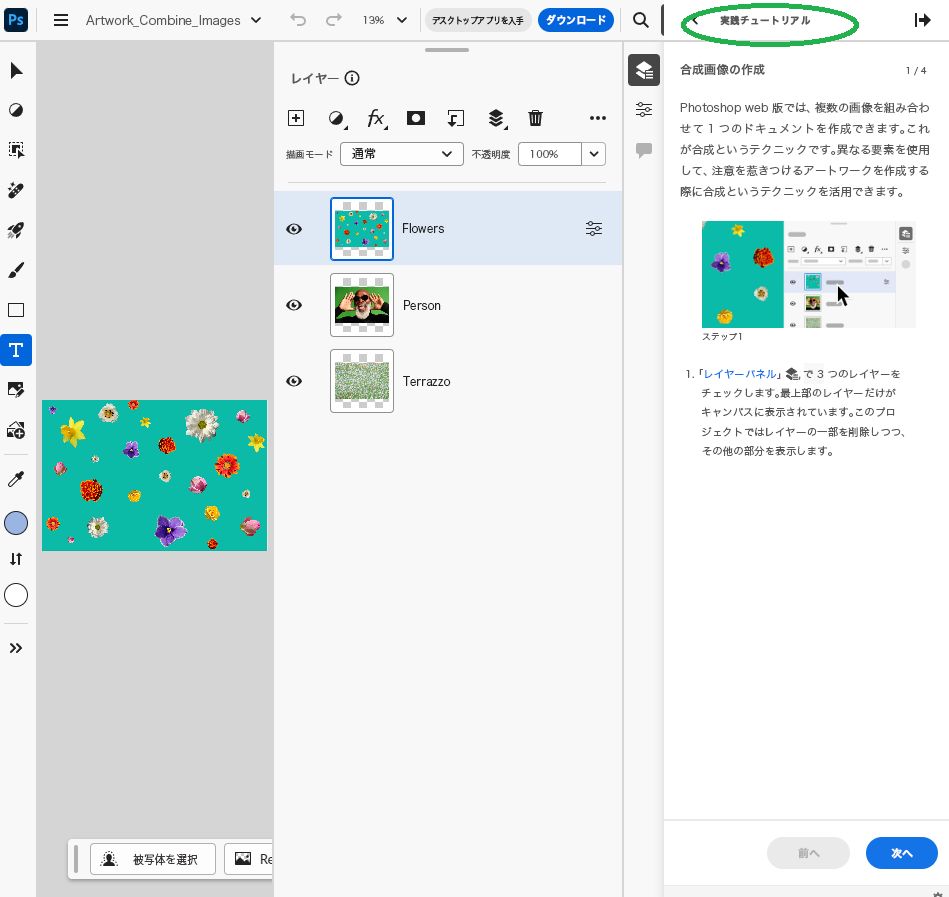This screenshot has height=897, width=949.
Task: Select the Eyedropper tool
Action: (x=16, y=479)
